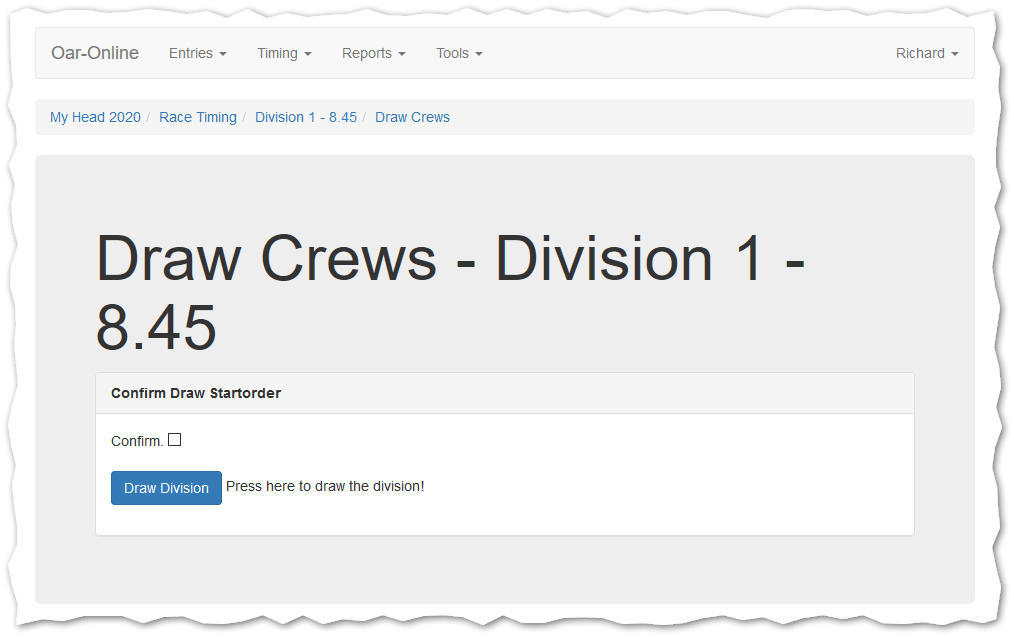This screenshot has height=637, width=1014.
Task: Click the caret arrow beside Timing
Action: pos(308,54)
